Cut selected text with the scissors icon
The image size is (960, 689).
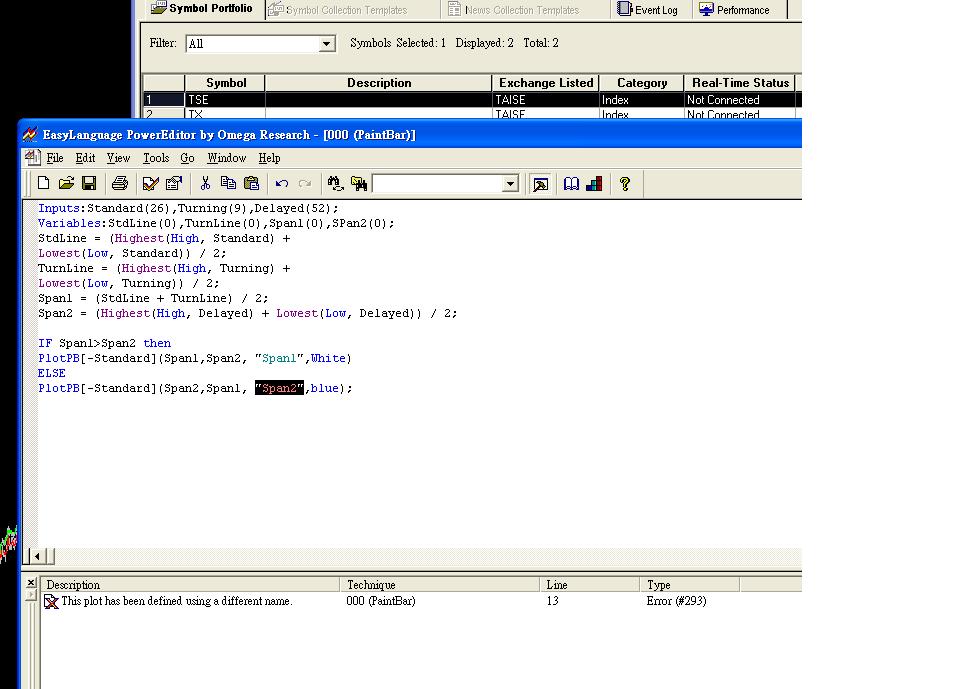[x=205, y=183]
